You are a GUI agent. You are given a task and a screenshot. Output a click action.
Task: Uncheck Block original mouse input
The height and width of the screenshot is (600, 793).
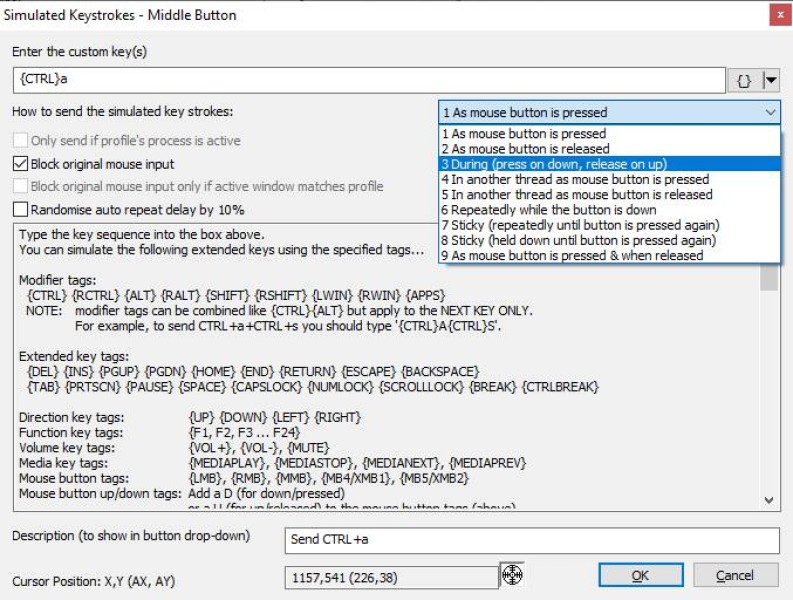(21, 164)
